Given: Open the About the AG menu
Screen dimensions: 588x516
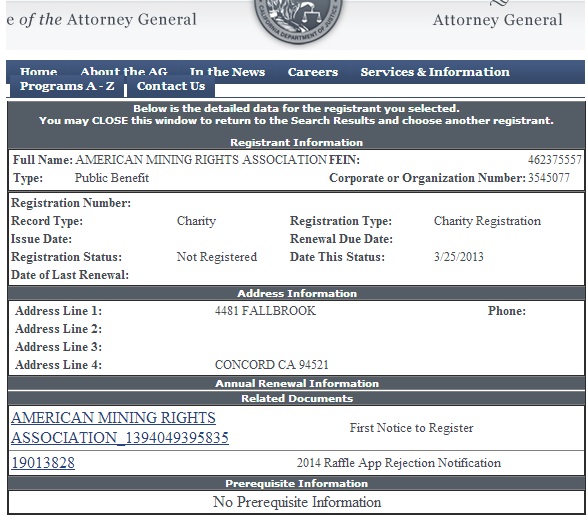Looking at the screenshot, I should coord(124,71).
